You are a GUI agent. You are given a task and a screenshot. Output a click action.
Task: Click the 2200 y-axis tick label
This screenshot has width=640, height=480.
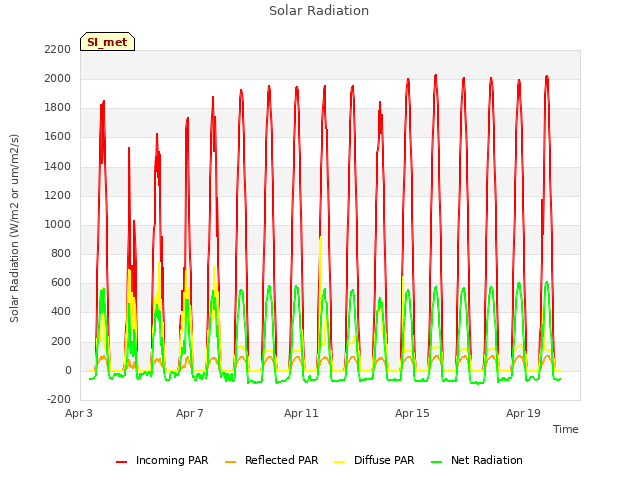tap(58, 49)
